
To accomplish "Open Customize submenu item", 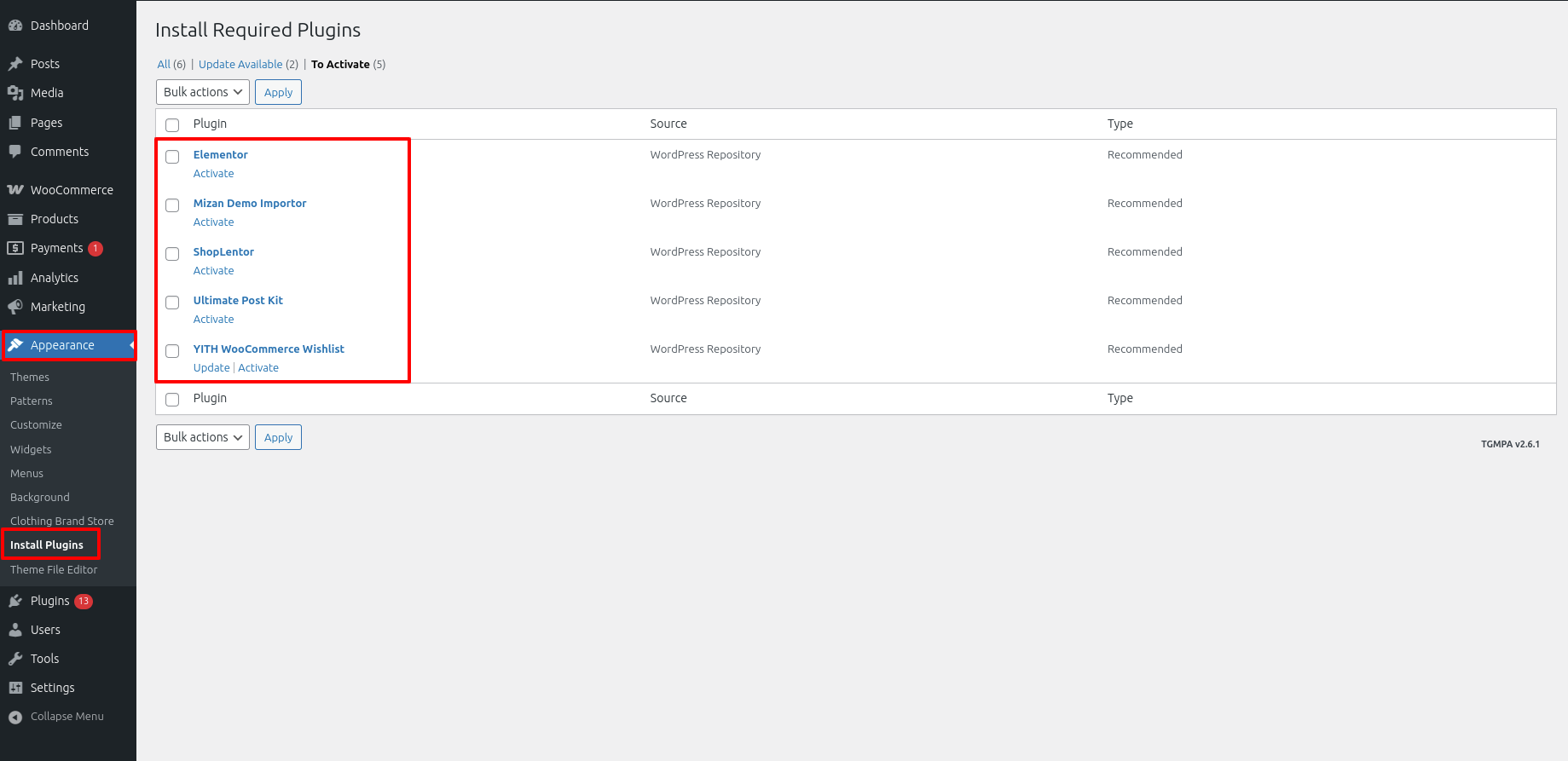I will click(36, 424).
